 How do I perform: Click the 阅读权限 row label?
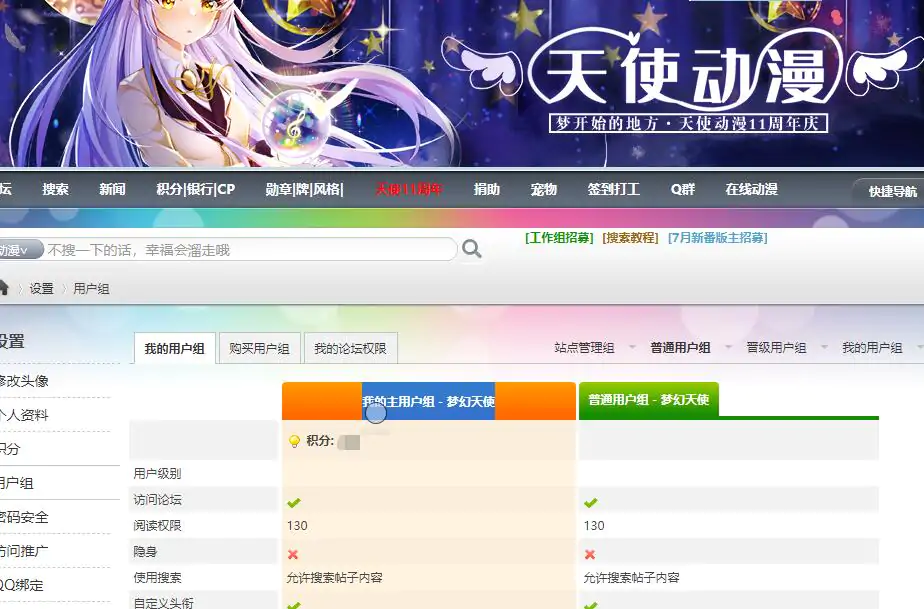click(157, 525)
